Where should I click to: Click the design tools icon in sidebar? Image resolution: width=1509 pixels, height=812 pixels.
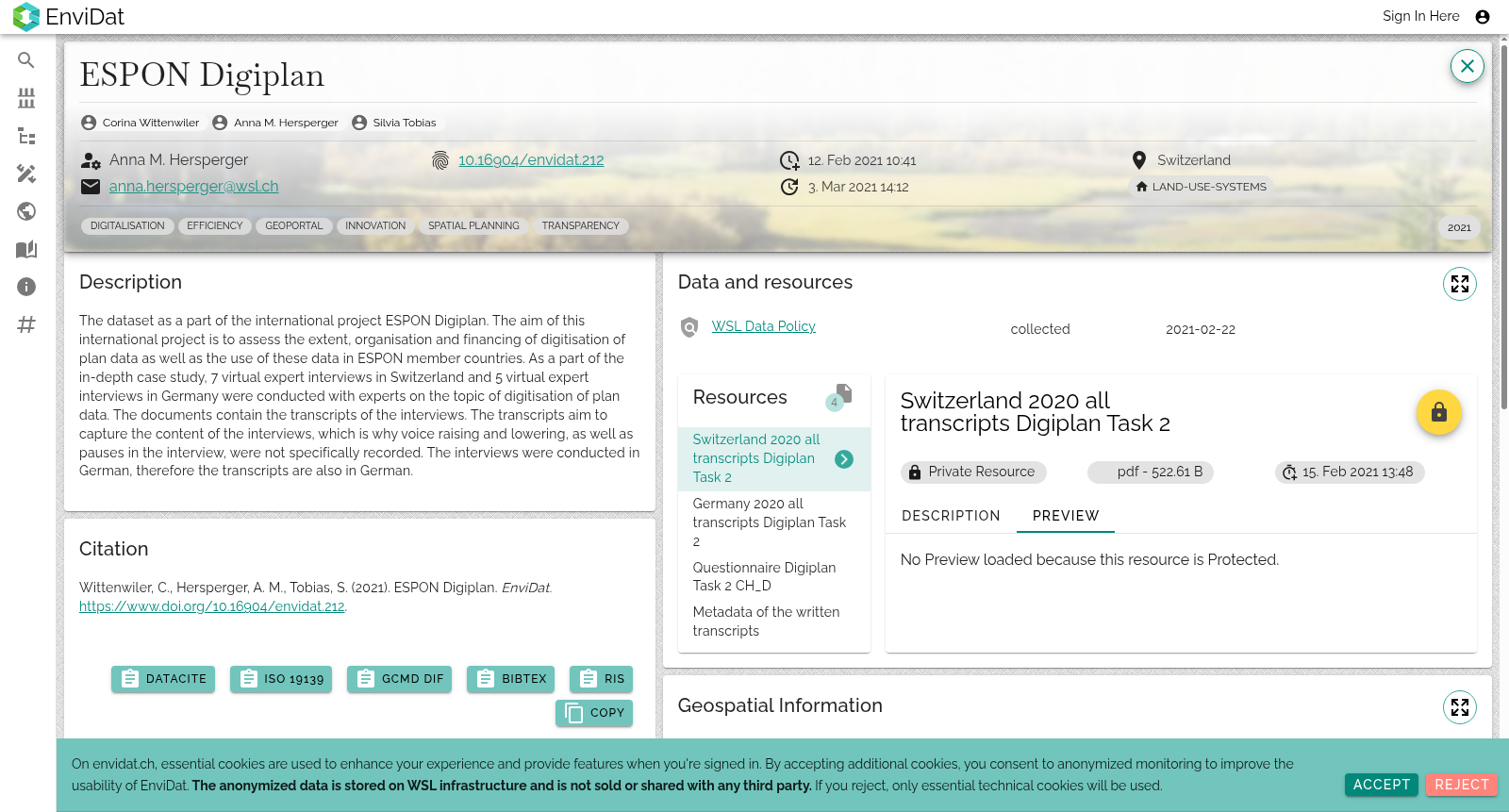point(26,174)
